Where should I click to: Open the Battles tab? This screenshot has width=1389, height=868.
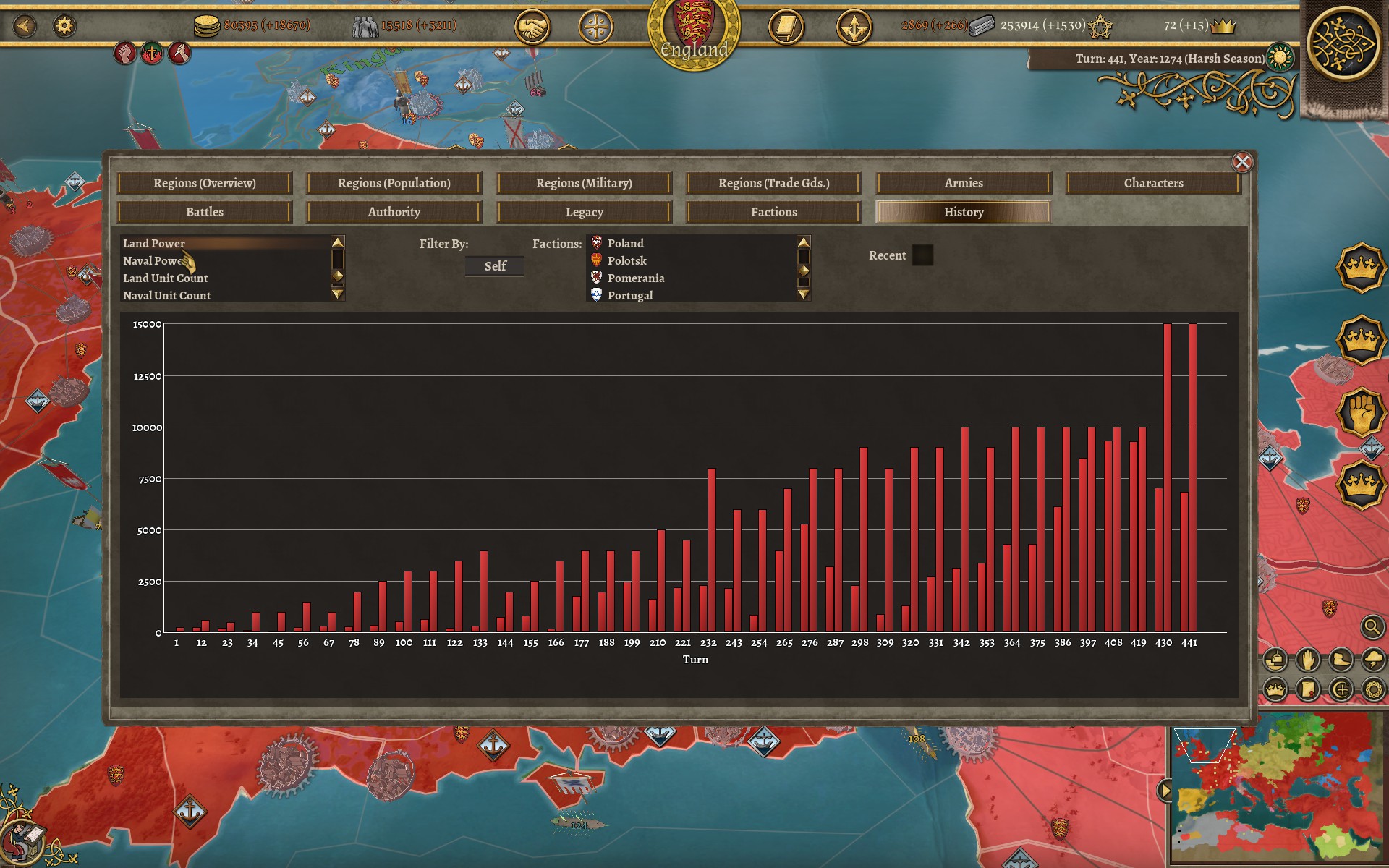click(x=205, y=212)
